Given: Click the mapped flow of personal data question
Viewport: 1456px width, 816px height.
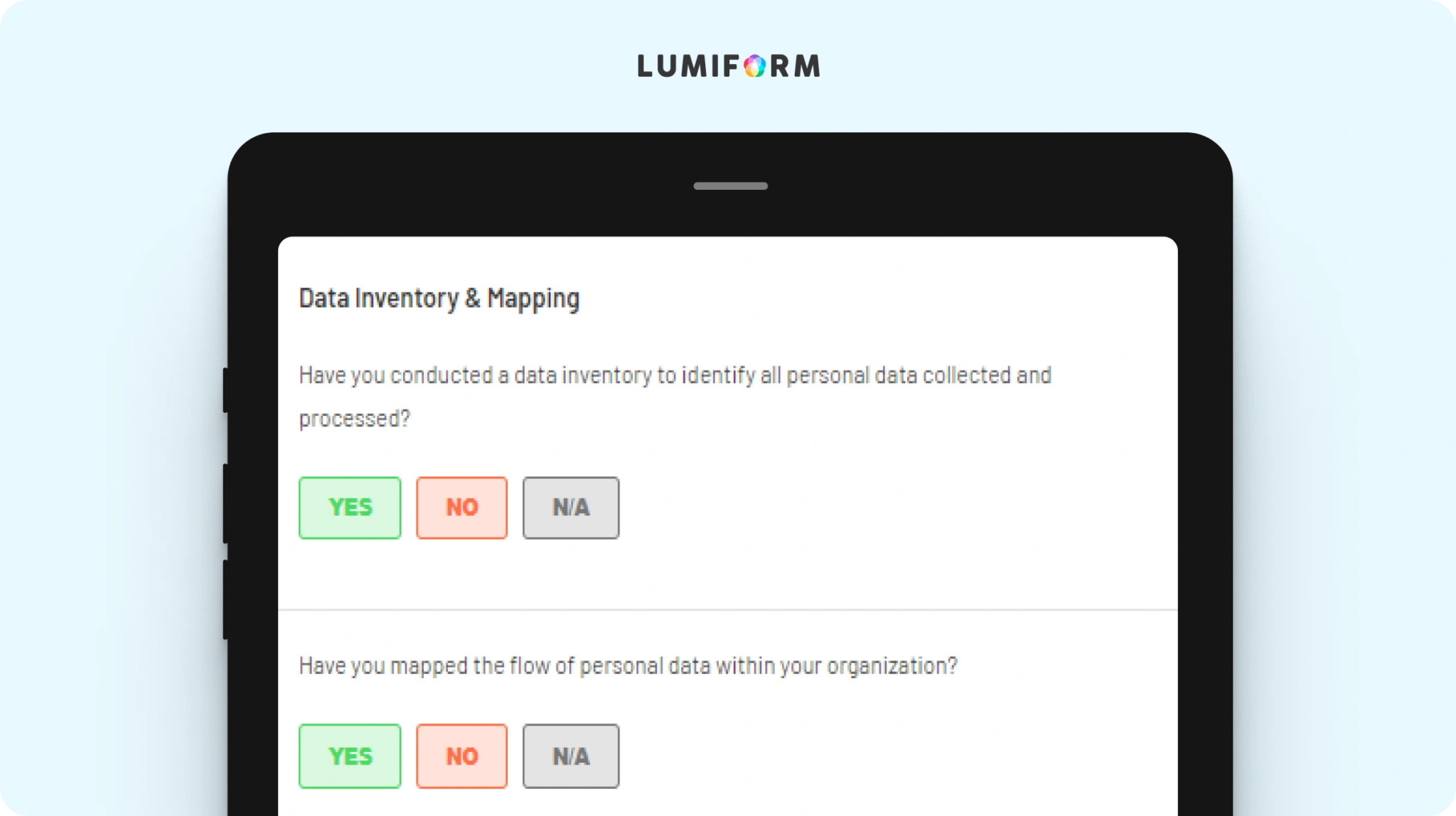Looking at the screenshot, I should [628, 667].
